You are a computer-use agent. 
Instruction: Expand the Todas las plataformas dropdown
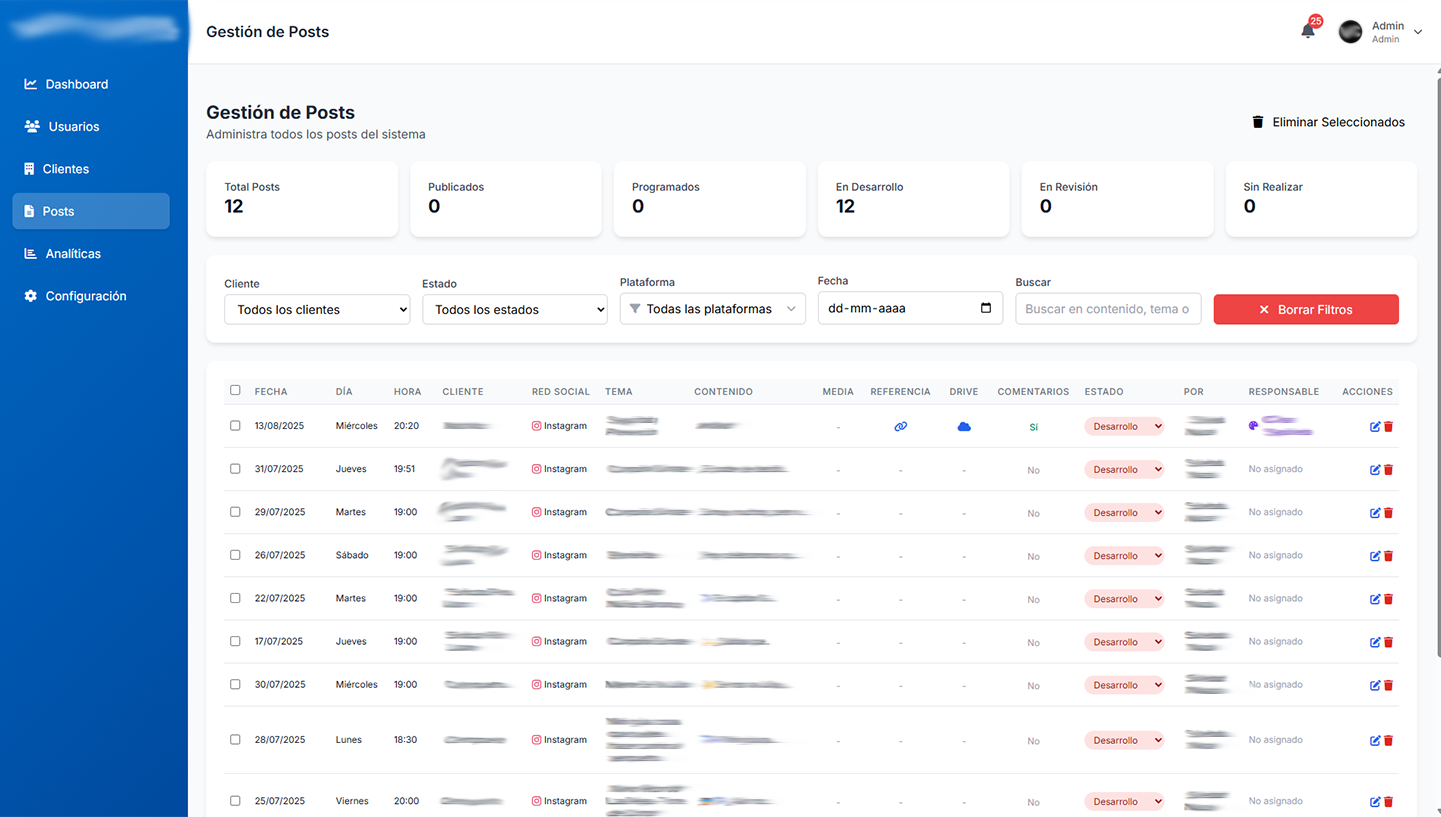tap(712, 309)
